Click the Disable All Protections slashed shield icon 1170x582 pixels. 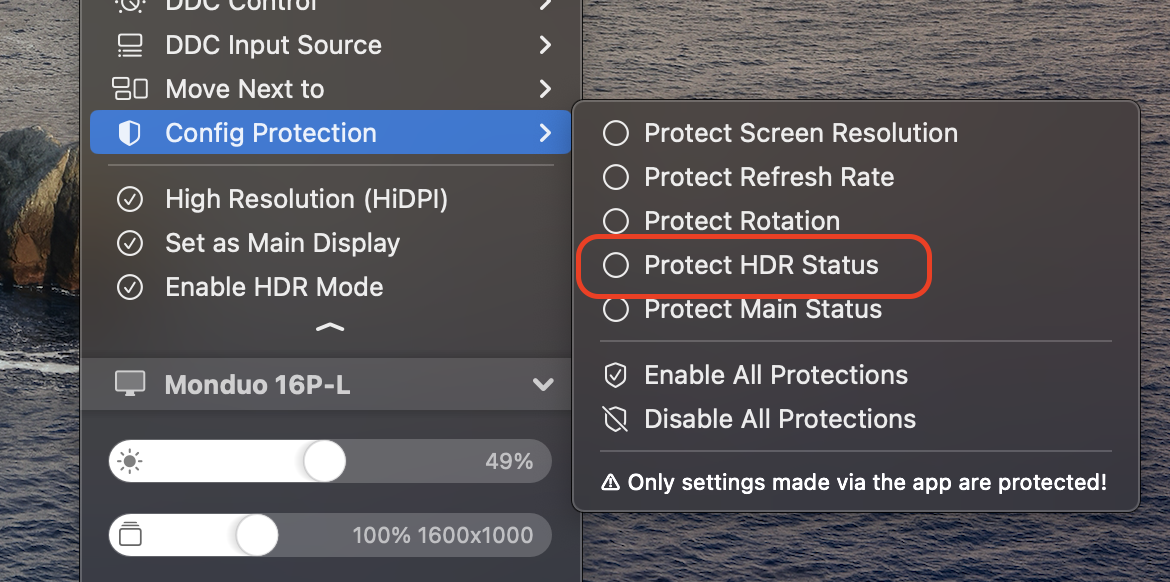[615, 419]
